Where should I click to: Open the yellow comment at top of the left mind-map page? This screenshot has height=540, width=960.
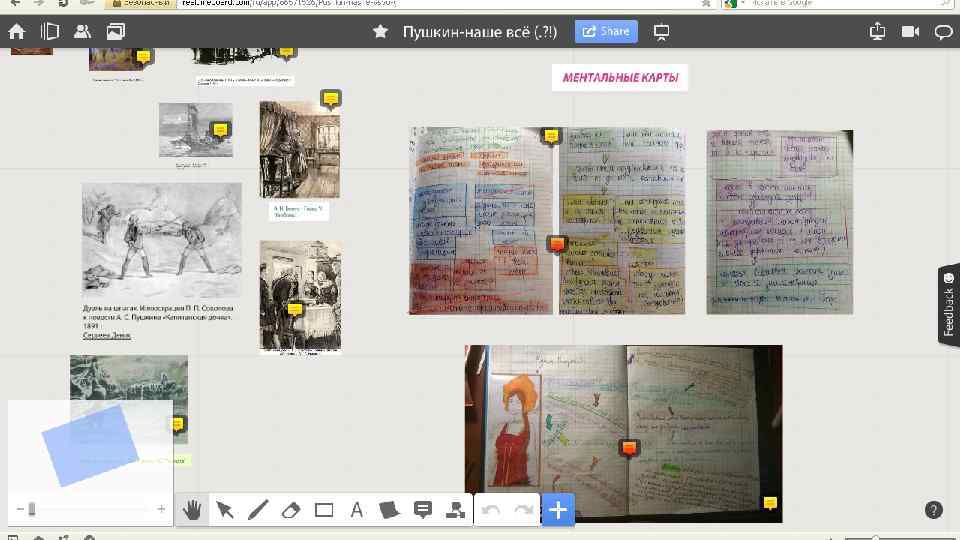(x=551, y=136)
